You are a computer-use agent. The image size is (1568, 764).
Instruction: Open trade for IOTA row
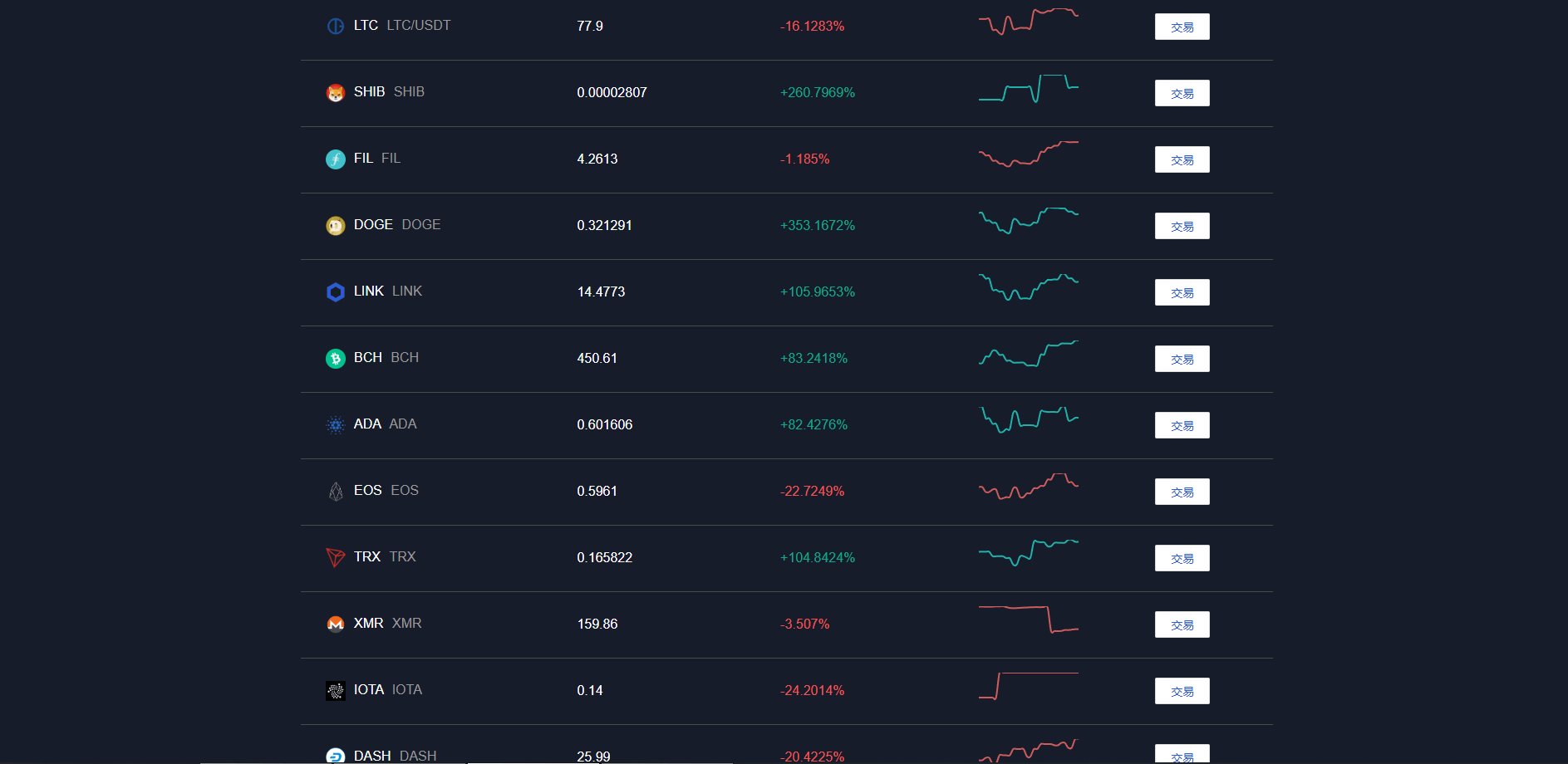(1182, 691)
